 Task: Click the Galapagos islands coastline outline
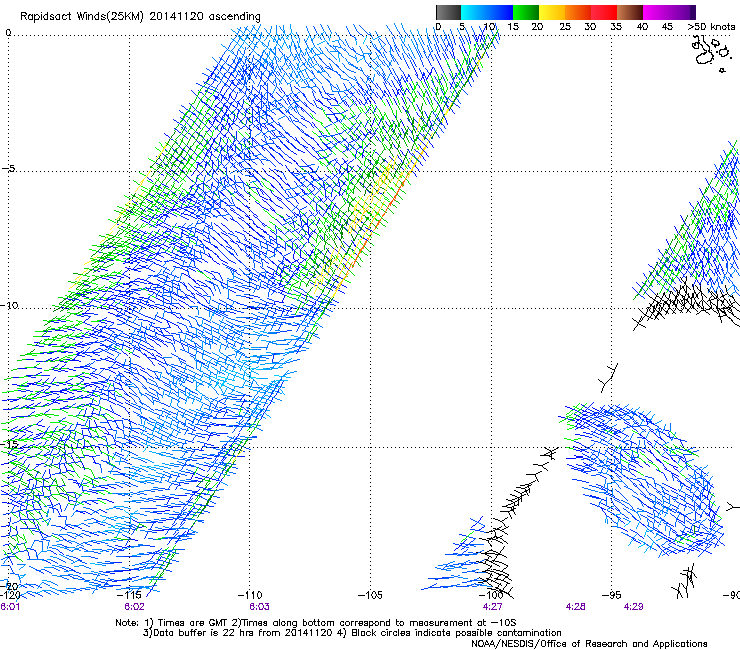click(710, 52)
